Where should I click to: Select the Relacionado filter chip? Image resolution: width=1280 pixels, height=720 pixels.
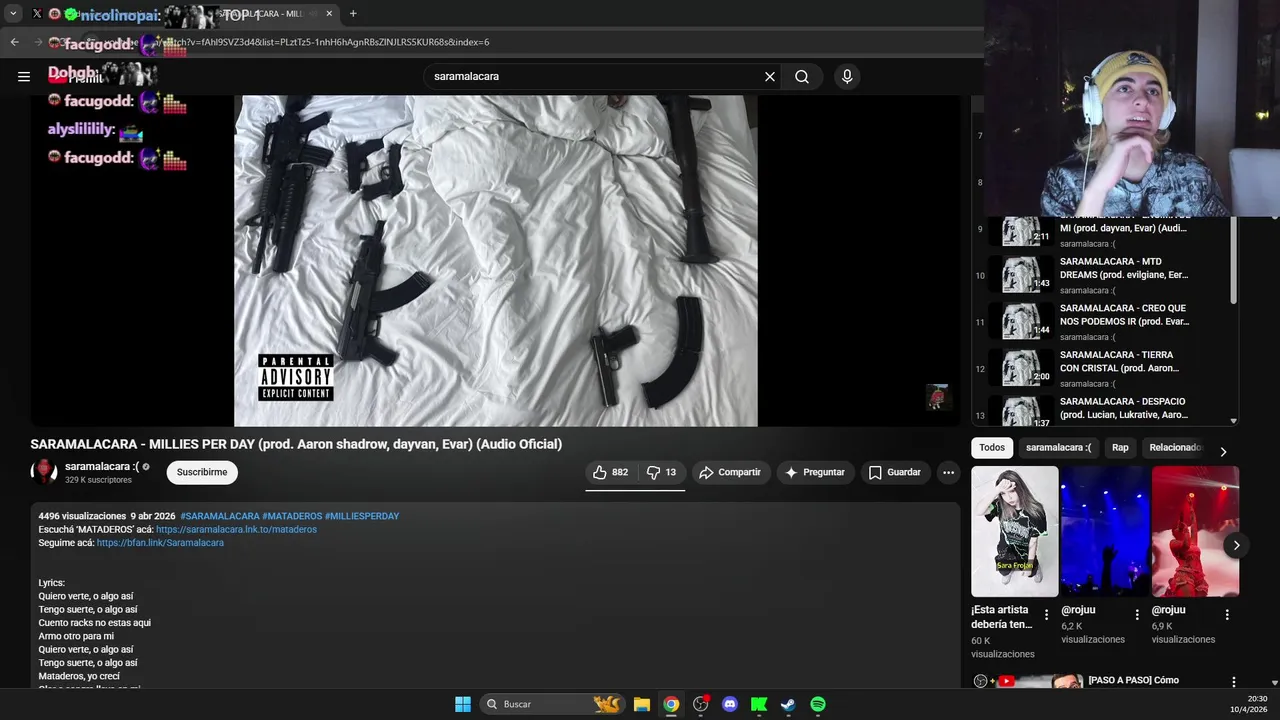1175,448
